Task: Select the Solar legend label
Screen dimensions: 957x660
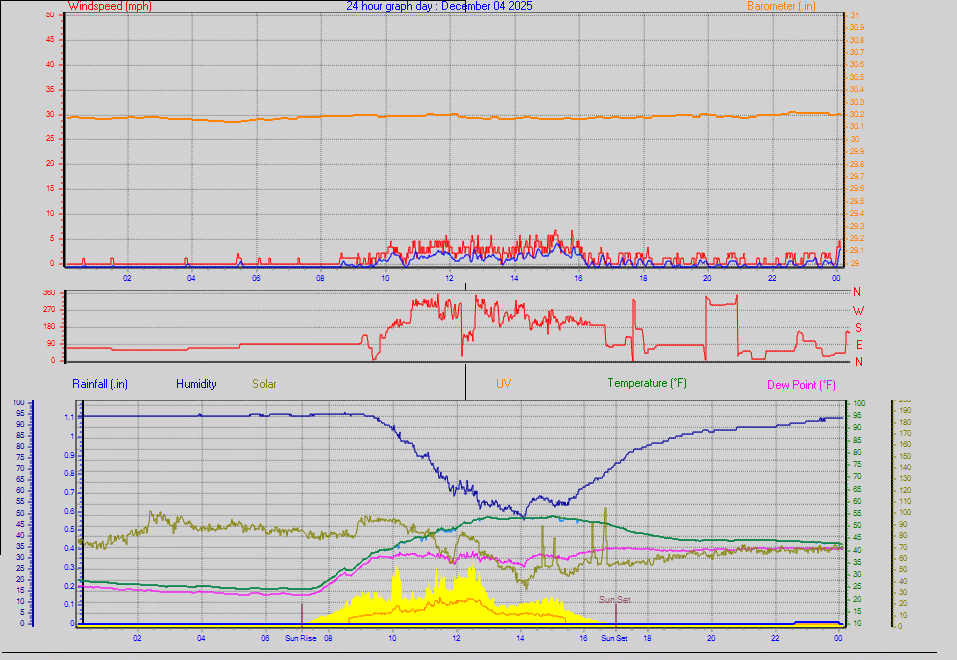Action: tap(264, 383)
